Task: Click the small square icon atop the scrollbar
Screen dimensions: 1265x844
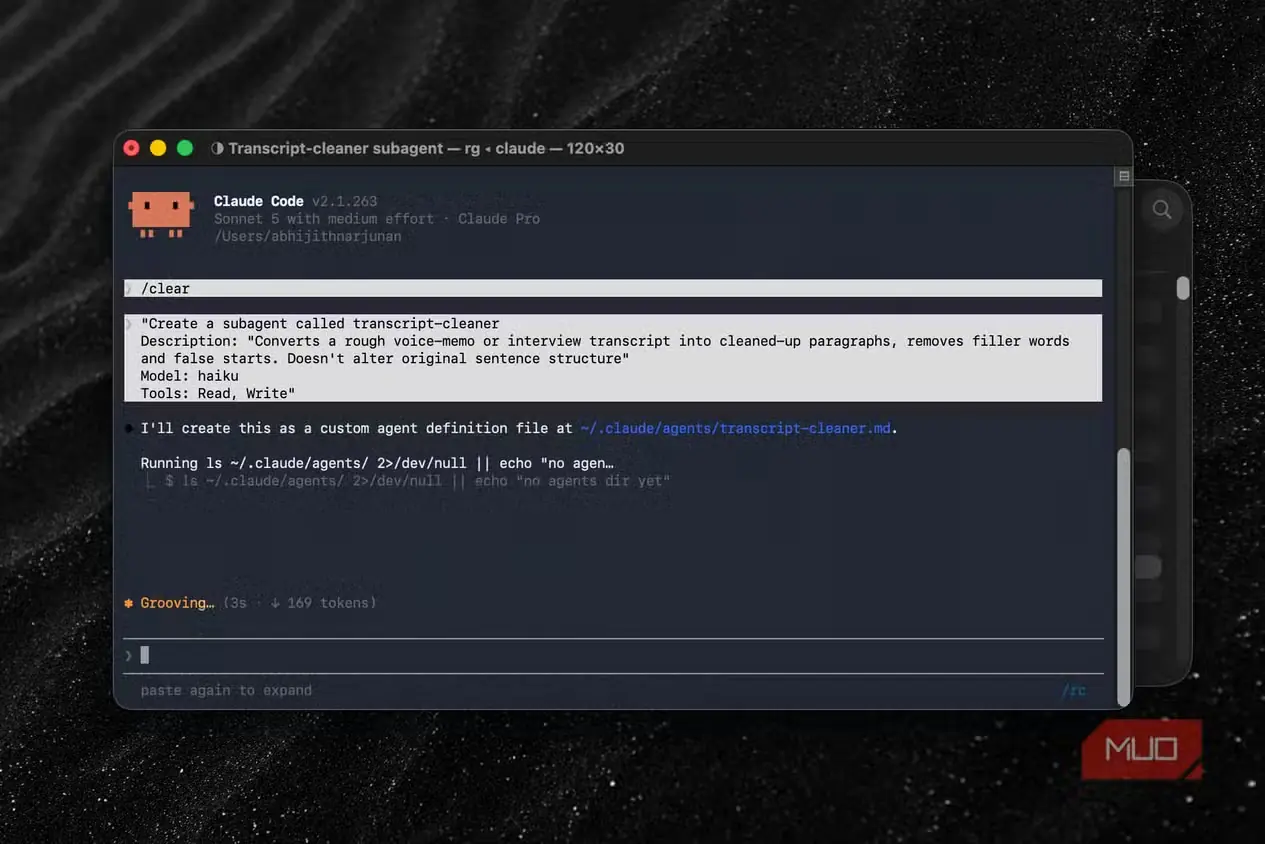Action: tap(1124, 177)
